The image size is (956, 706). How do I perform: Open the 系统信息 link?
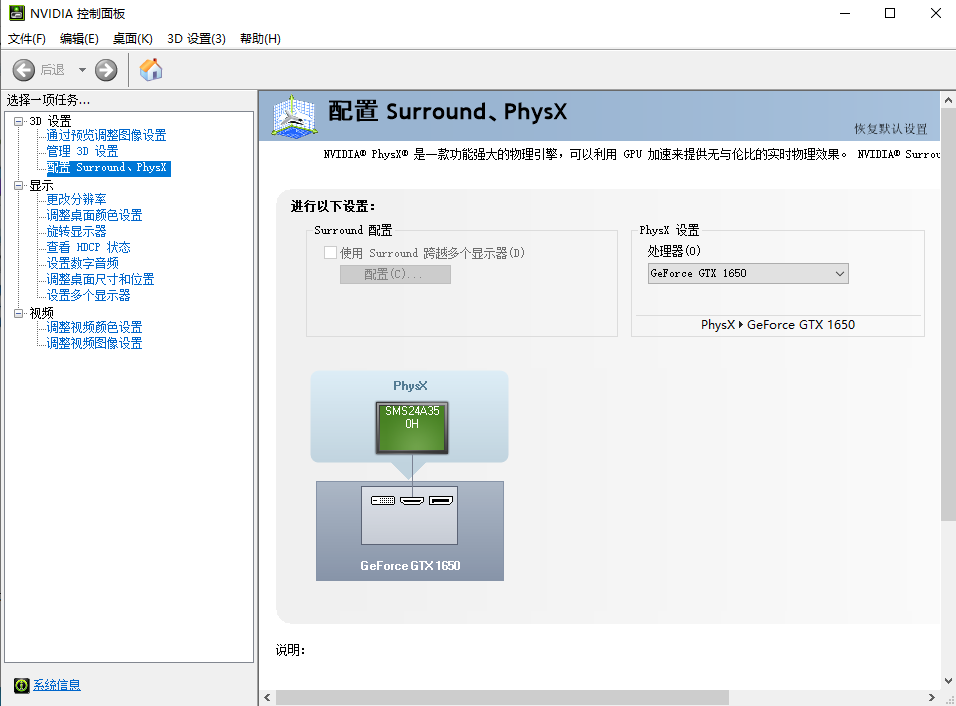[x=57, y=685]
